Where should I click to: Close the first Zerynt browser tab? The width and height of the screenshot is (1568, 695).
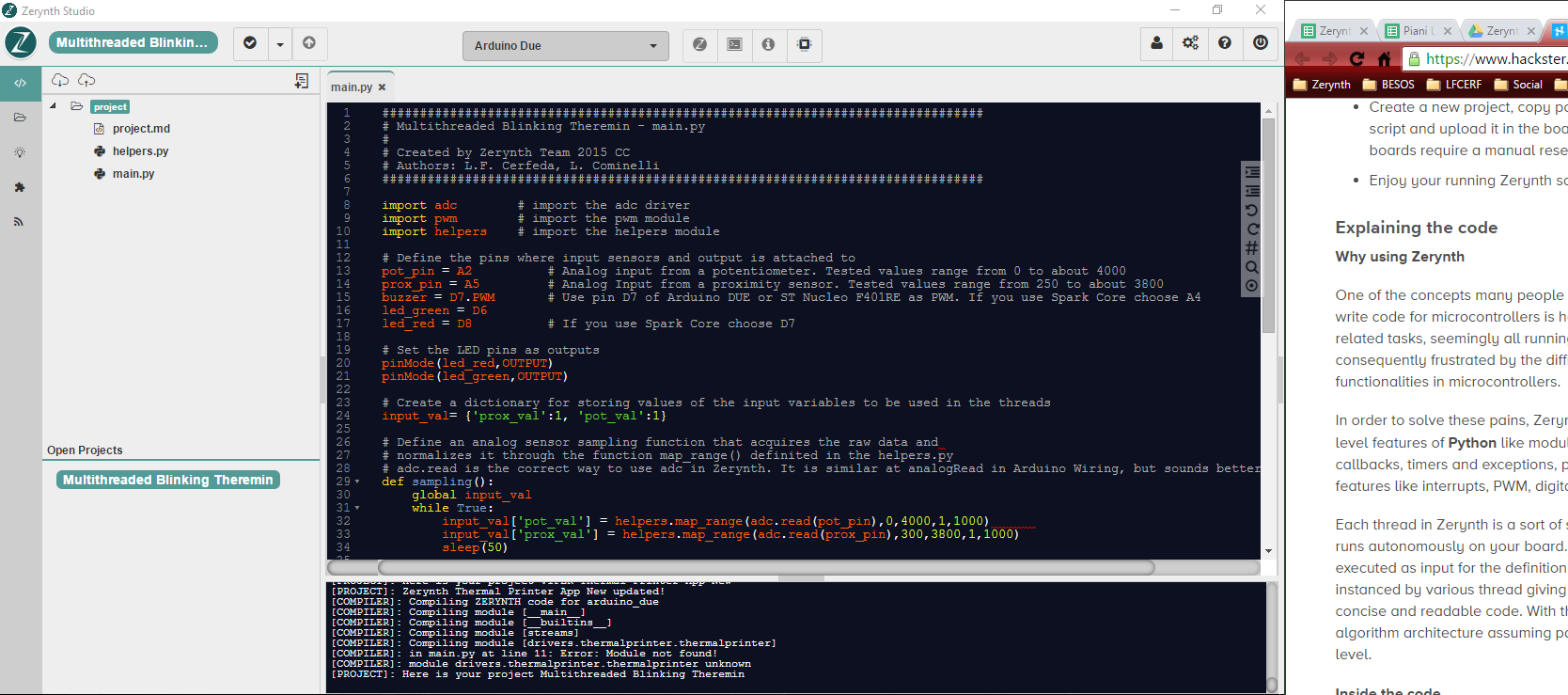pyautogui.click(x=1364, y=31)
